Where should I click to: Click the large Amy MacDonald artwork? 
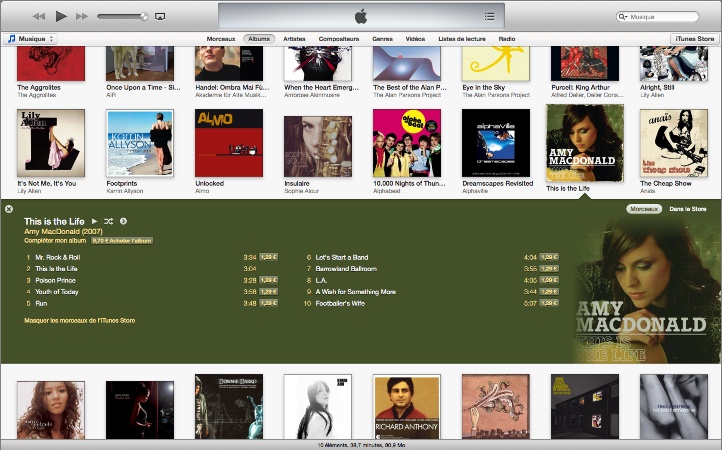coord(647,289)
